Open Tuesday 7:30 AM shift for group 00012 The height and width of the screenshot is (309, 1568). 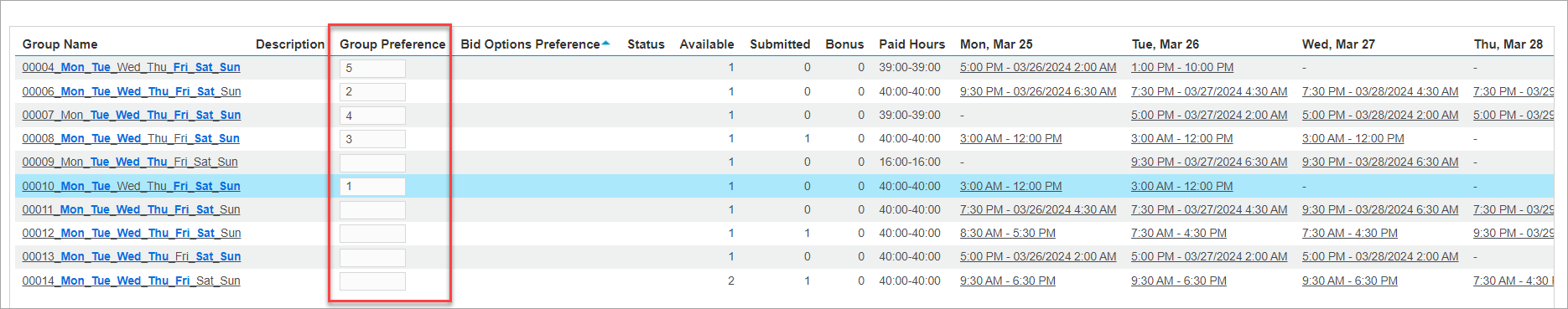1179,233
